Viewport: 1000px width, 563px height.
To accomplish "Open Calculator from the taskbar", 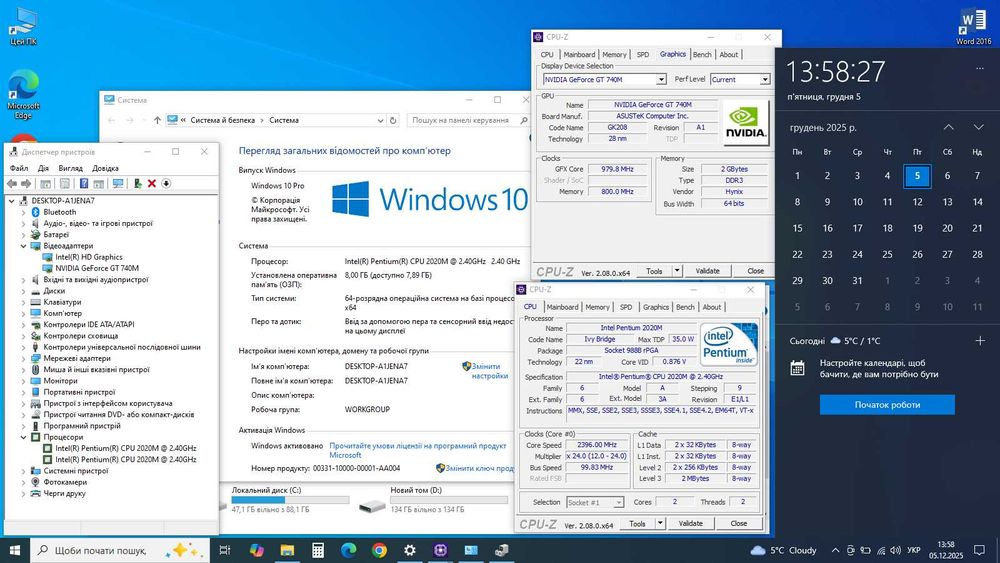I will click(318, 550).
